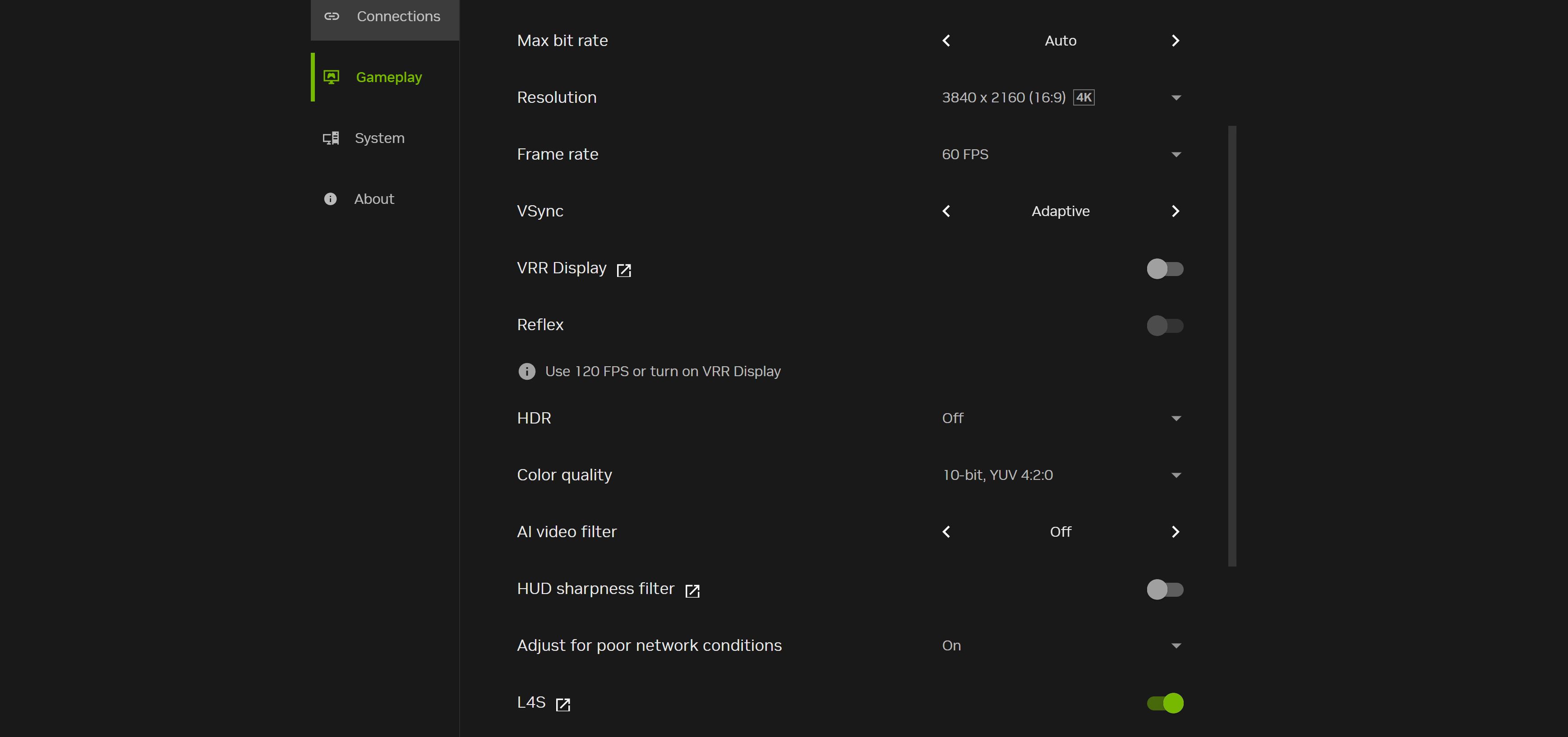1568x737 pixels.
Task: Click the info icon beside Reflex hint
Action: 526,371
